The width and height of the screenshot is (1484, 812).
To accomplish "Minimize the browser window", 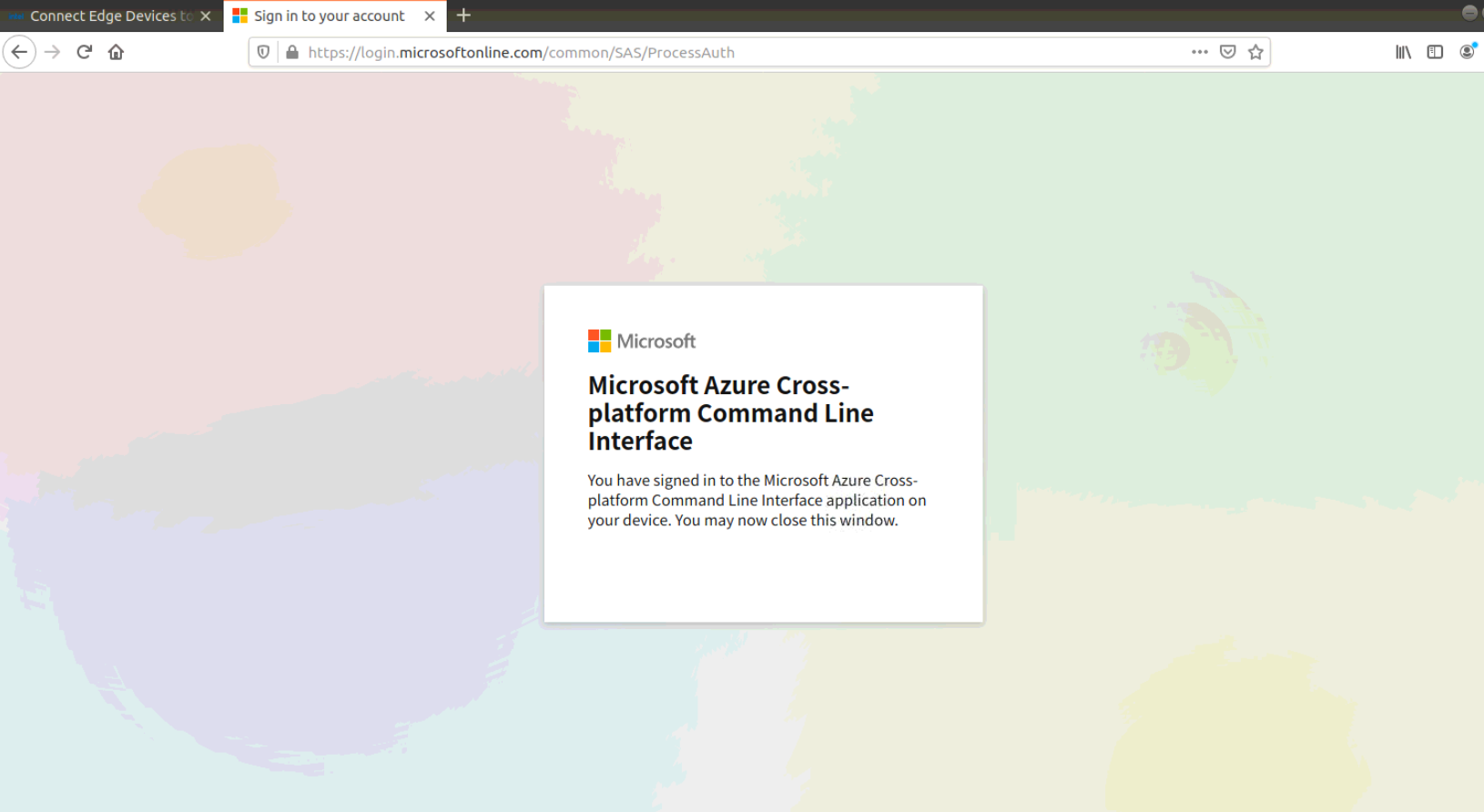I will [1469, 13].
